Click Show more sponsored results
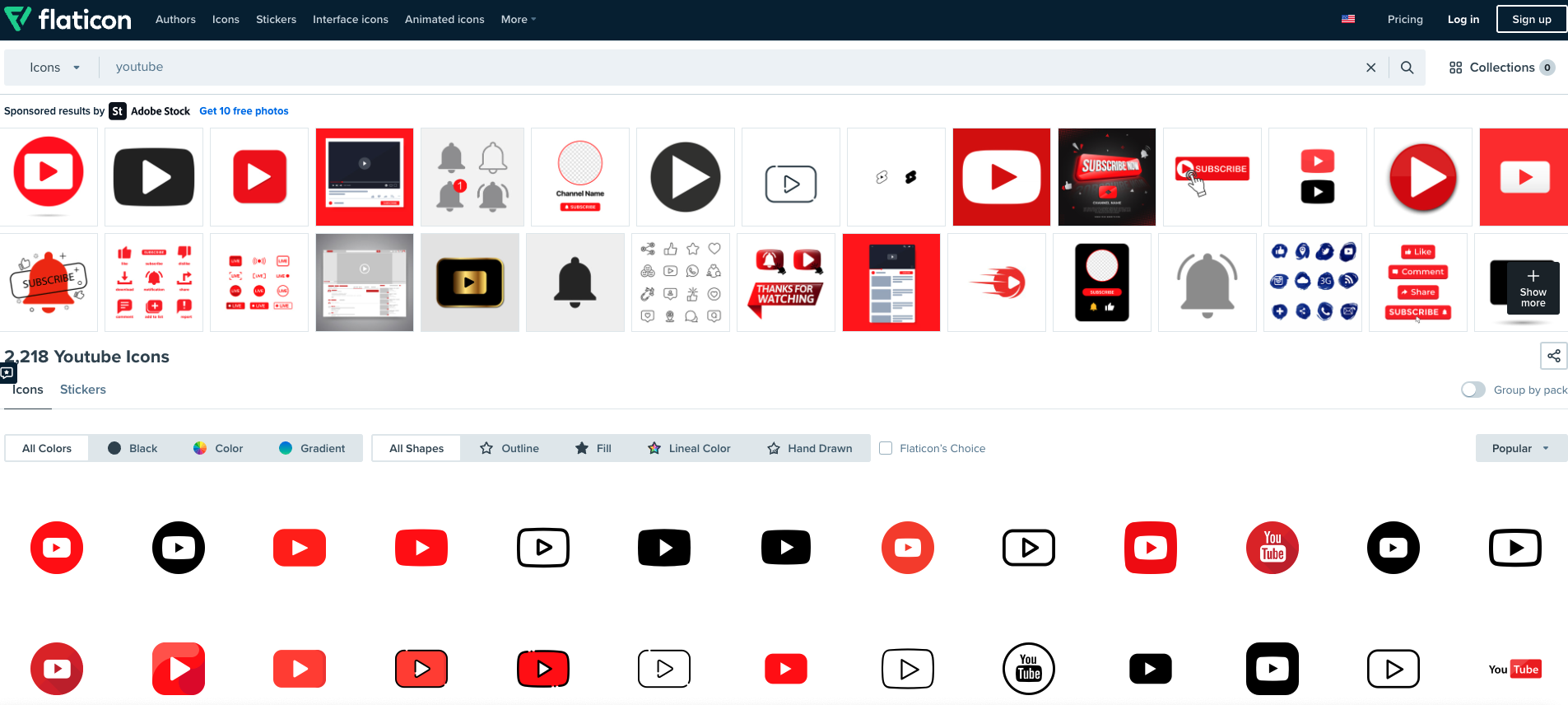Viewport: 1568px width, 705px height. (1533, 287)
